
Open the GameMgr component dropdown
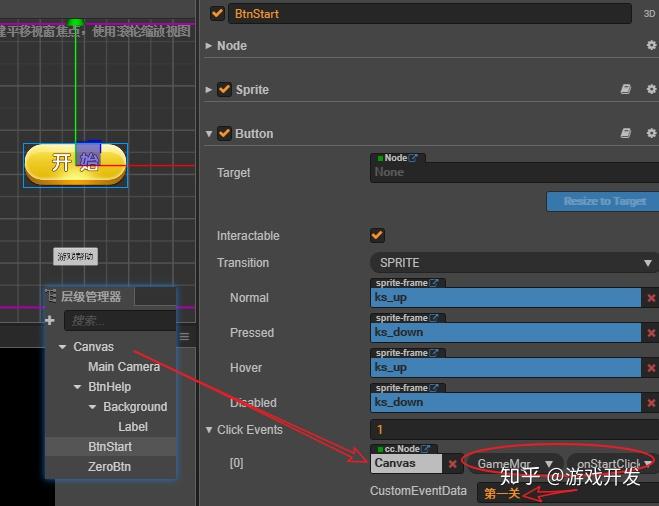(515, 464)
